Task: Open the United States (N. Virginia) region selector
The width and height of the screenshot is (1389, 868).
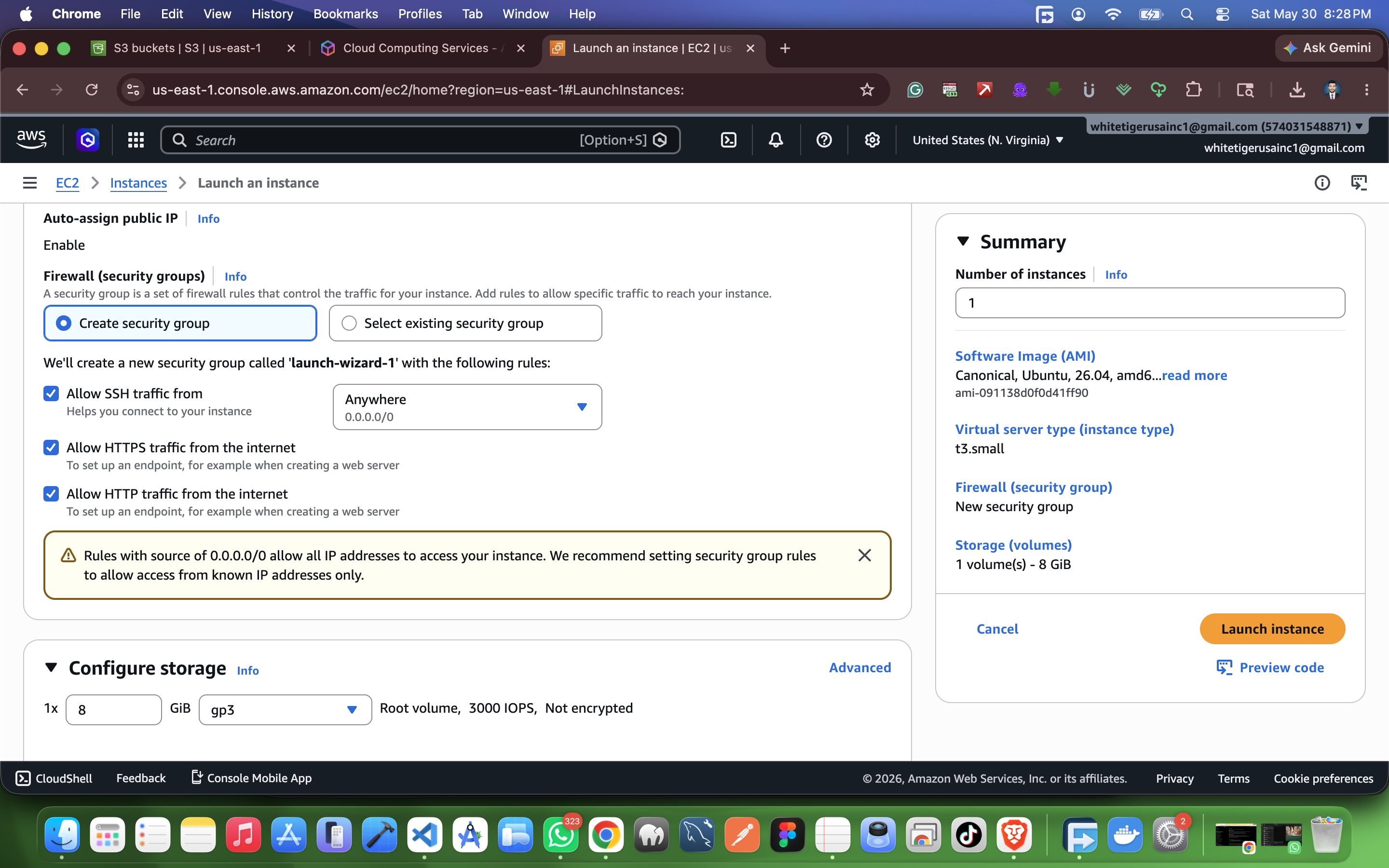Action: click(988, 140)
